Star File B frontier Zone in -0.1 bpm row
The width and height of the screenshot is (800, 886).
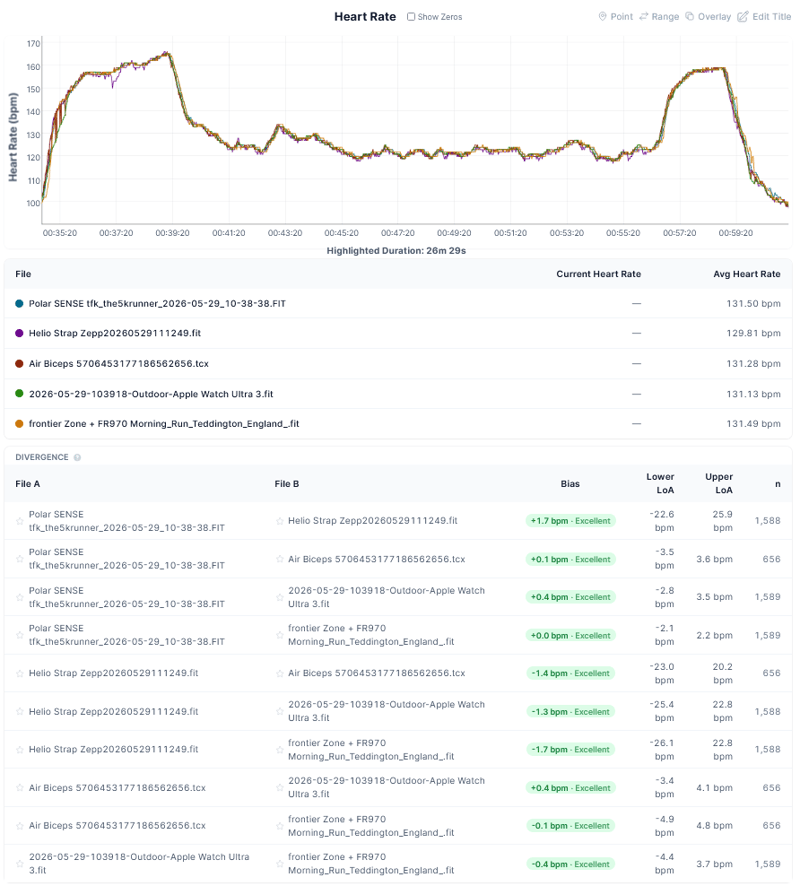pos(280,826)
